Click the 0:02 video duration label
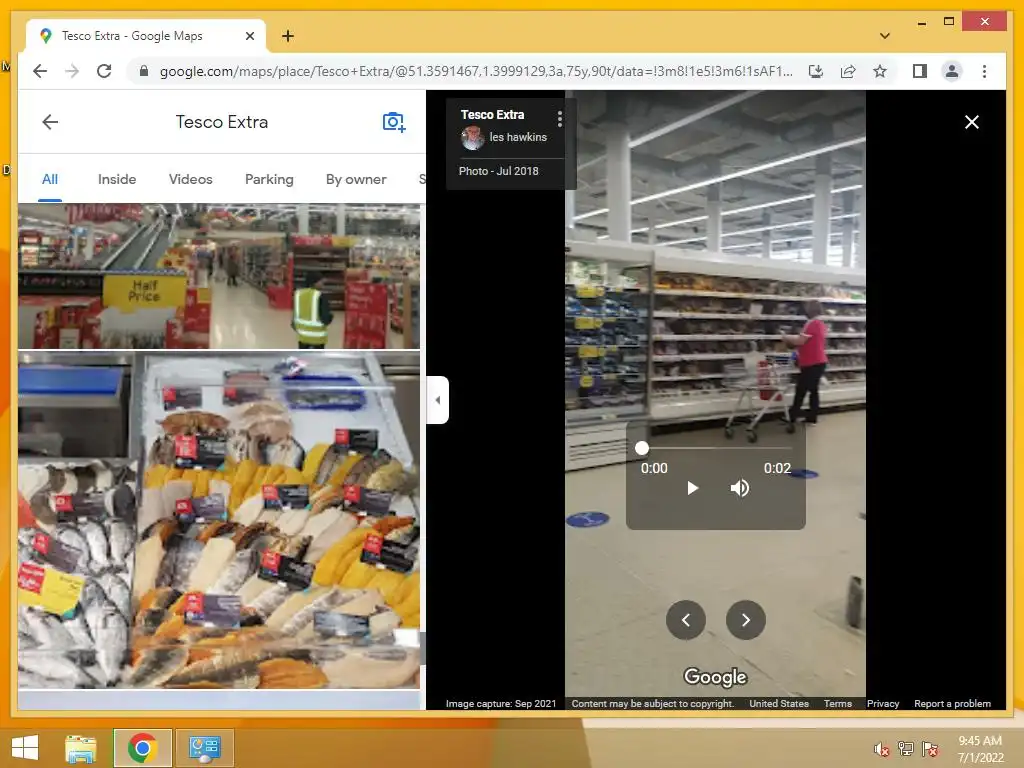The width and height of the screenshot is (1024, 768). 777,468
